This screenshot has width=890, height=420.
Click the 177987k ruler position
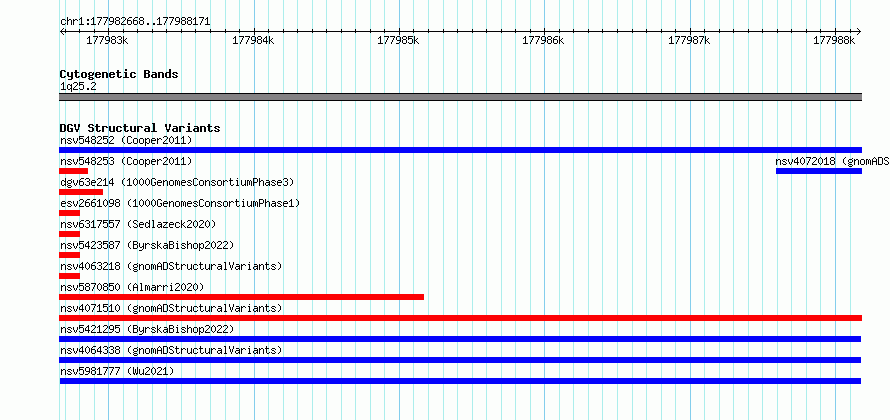coord(690,40)
